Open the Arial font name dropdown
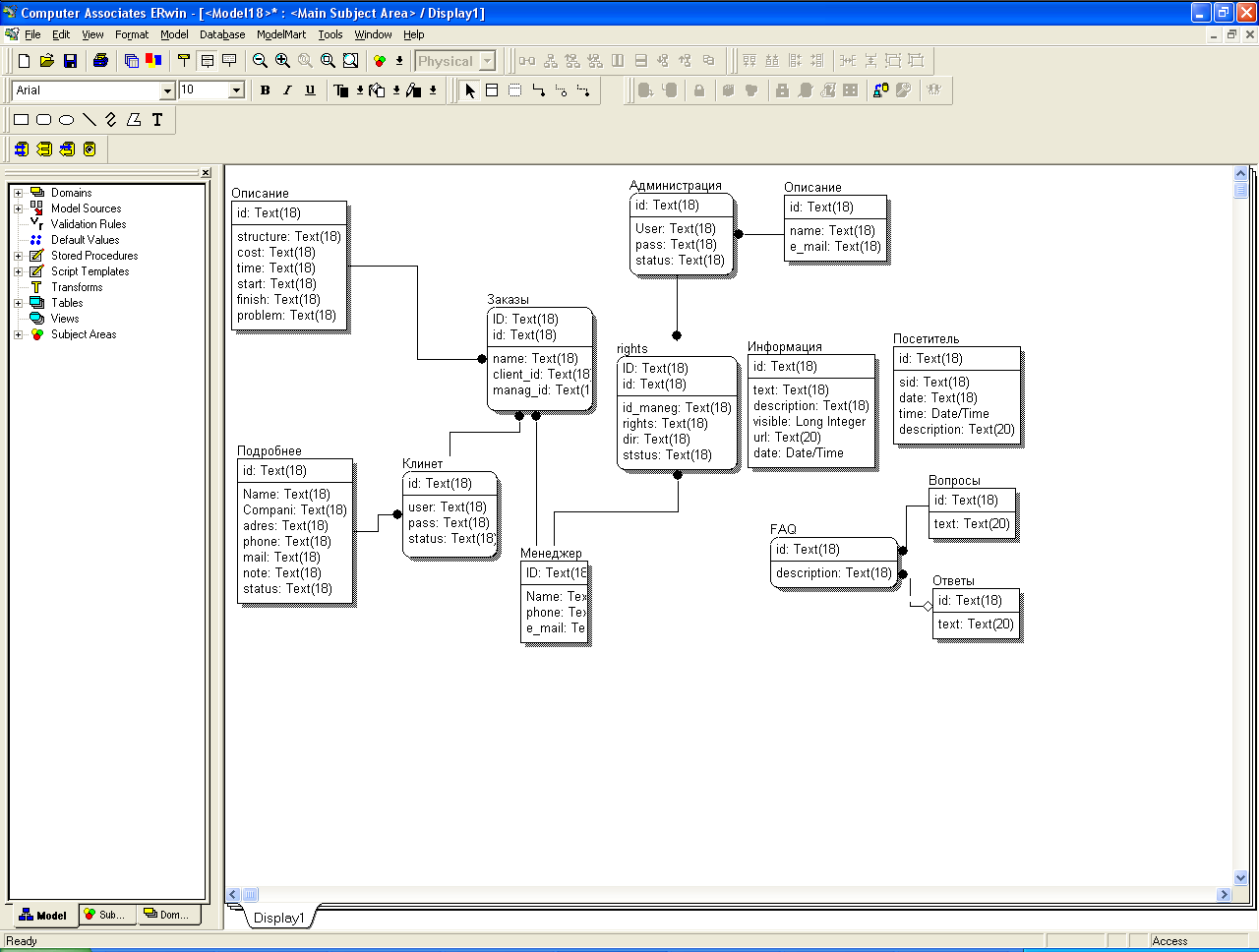Screen dimensions: 1259x952 167,90
